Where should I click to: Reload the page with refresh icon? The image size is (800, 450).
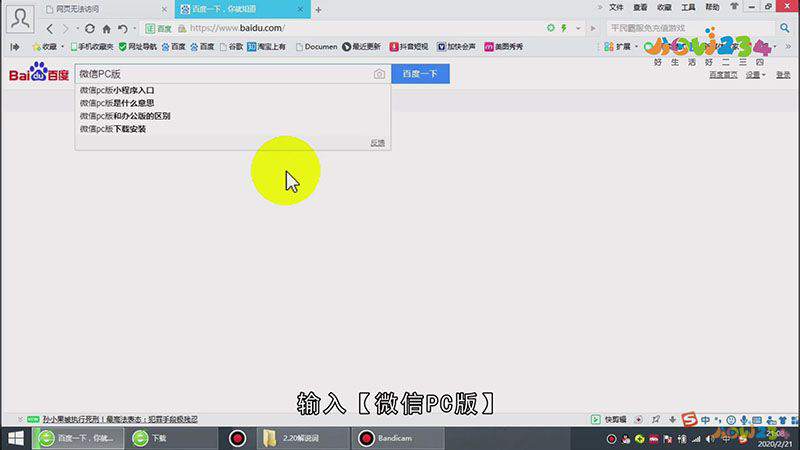pyautogui.click(x=90, y=29)
